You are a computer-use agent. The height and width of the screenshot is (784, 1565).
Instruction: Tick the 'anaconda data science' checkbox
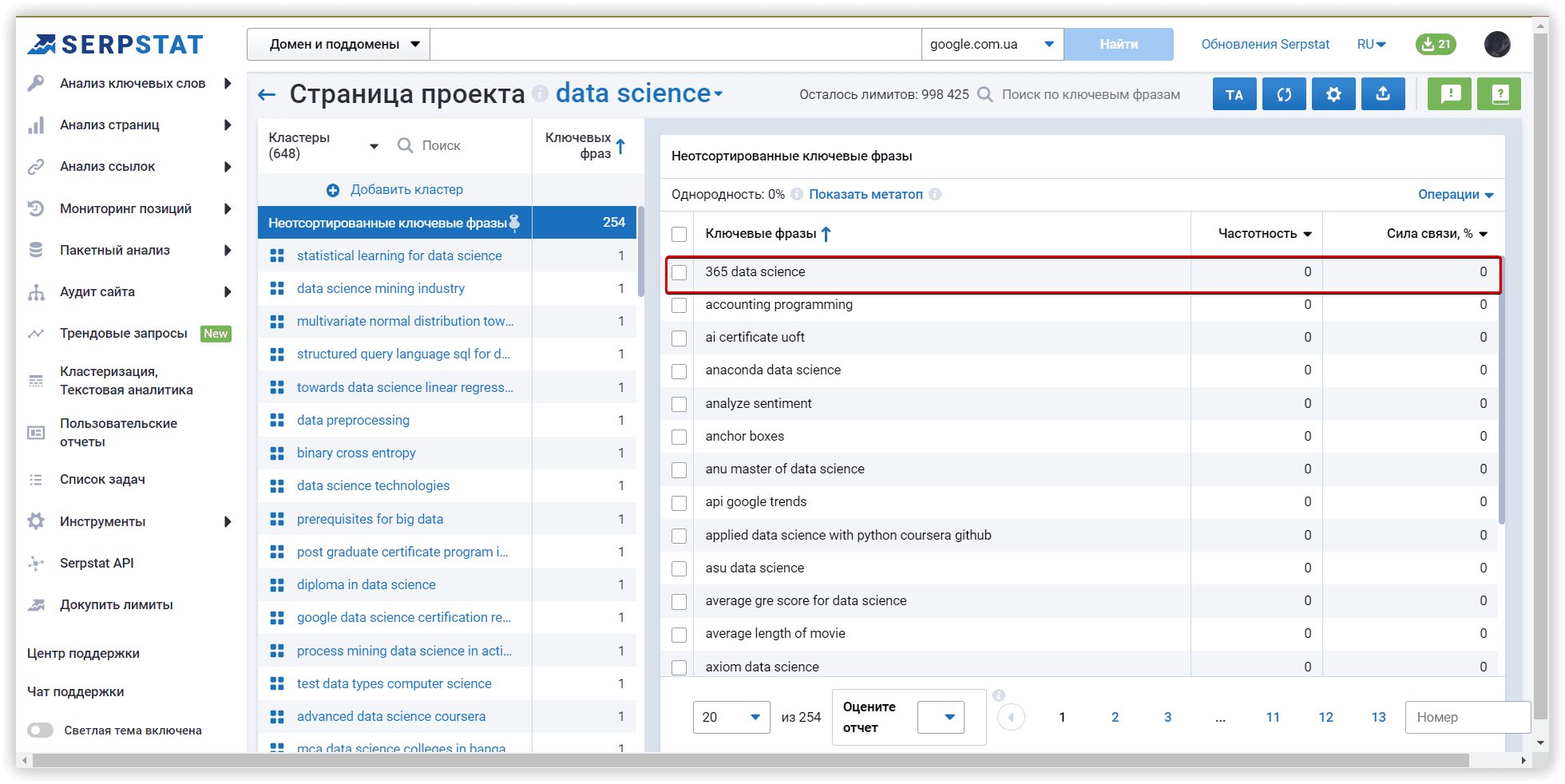click(x=679, y=371)
